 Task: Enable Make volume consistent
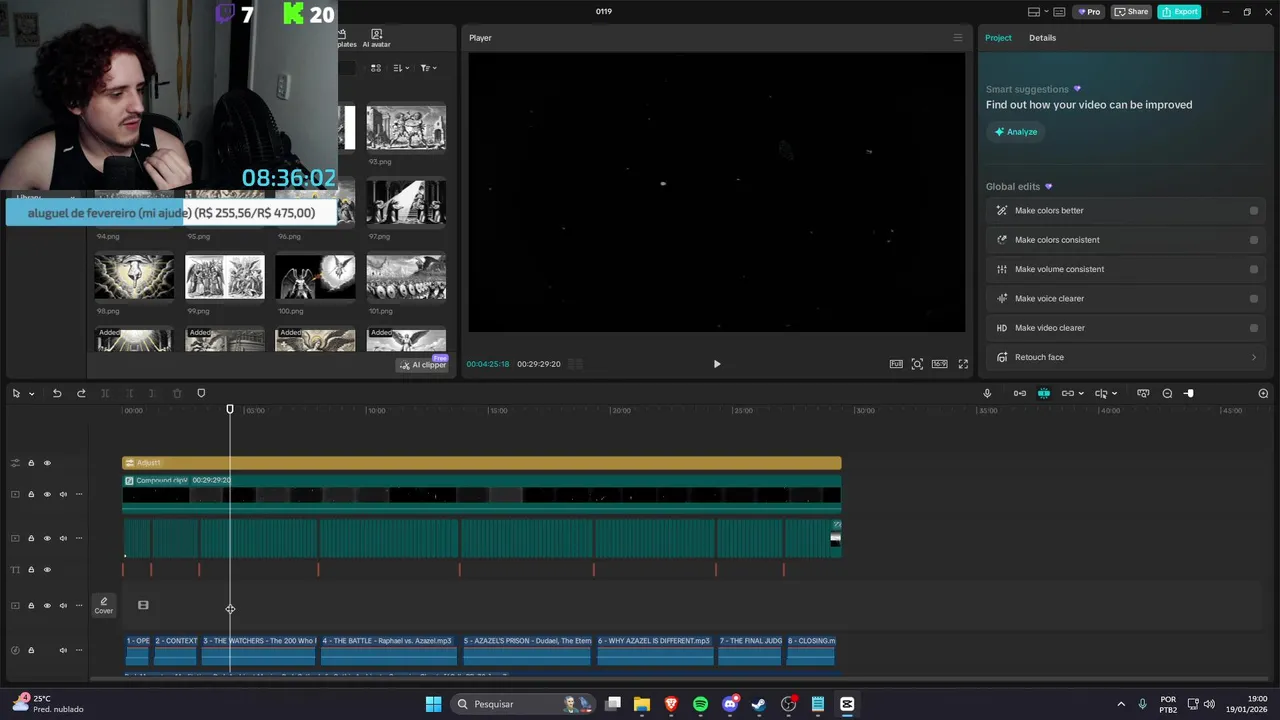[1254, 269]
